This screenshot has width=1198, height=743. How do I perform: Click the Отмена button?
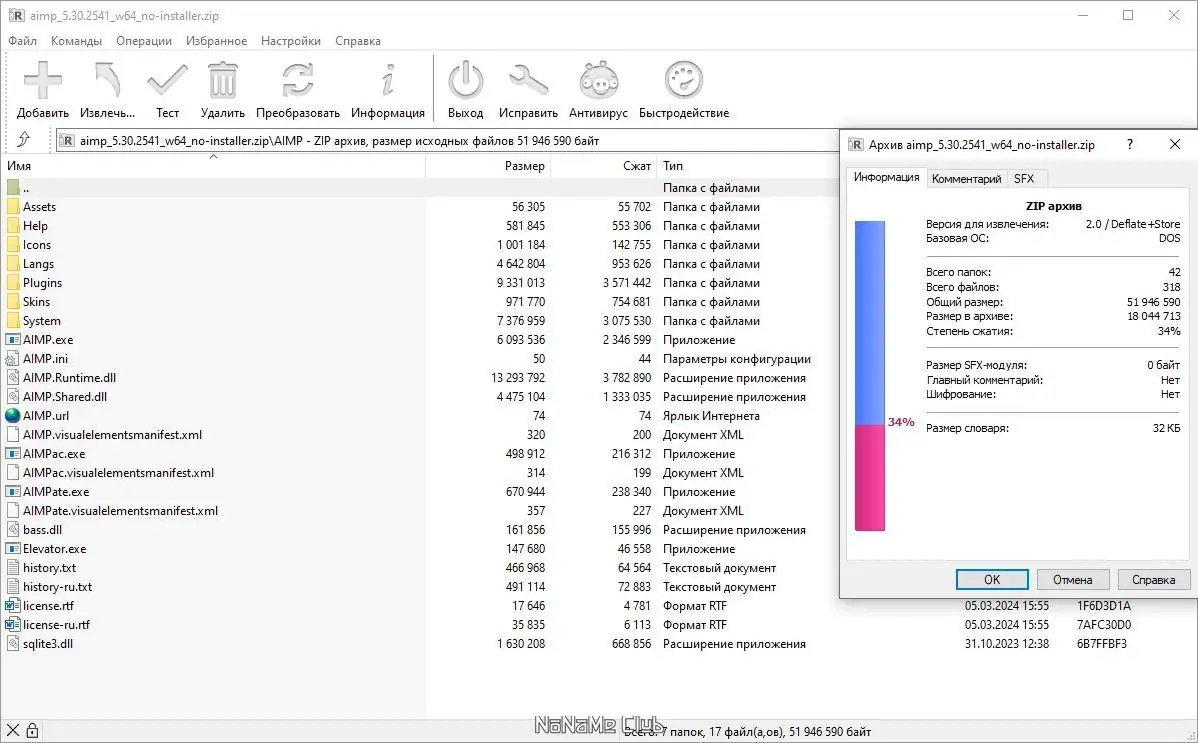(x=1073, y=579)
